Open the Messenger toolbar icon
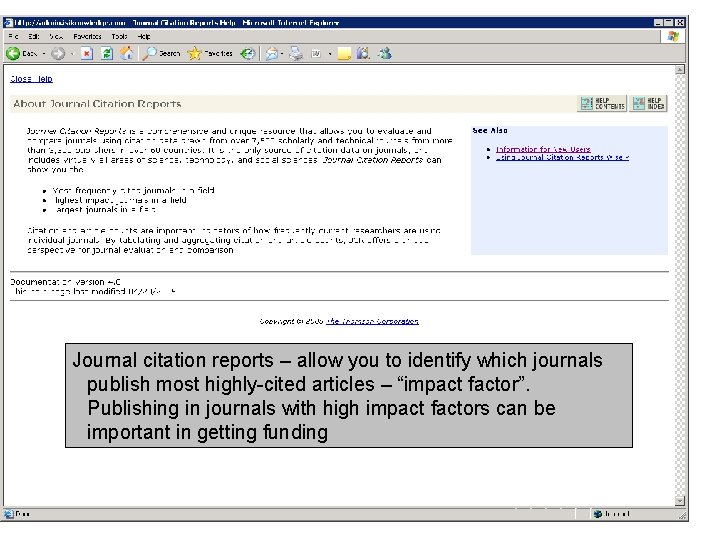The height and width of the screenshot is (540, 720). click(385, 53)
